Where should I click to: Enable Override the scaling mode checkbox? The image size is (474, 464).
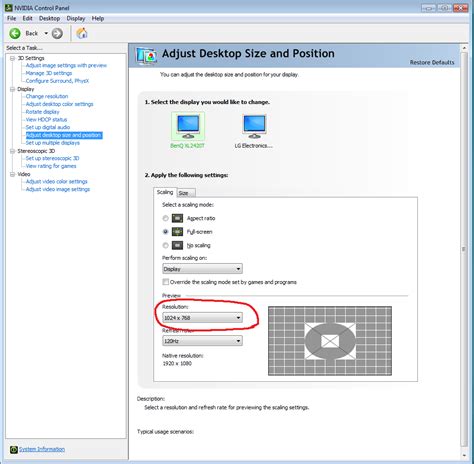pyautogui.click(x=165, y=282)
